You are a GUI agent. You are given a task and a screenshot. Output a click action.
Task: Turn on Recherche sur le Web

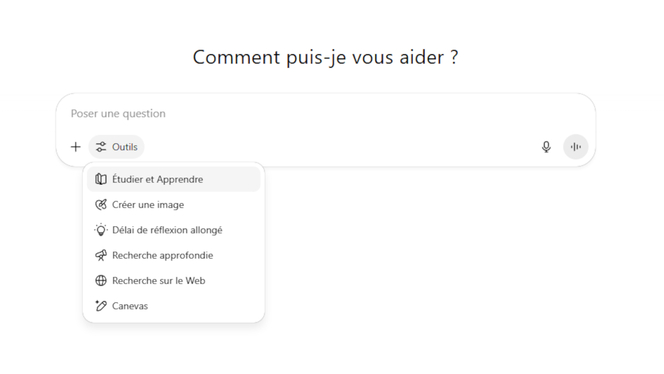174,280
